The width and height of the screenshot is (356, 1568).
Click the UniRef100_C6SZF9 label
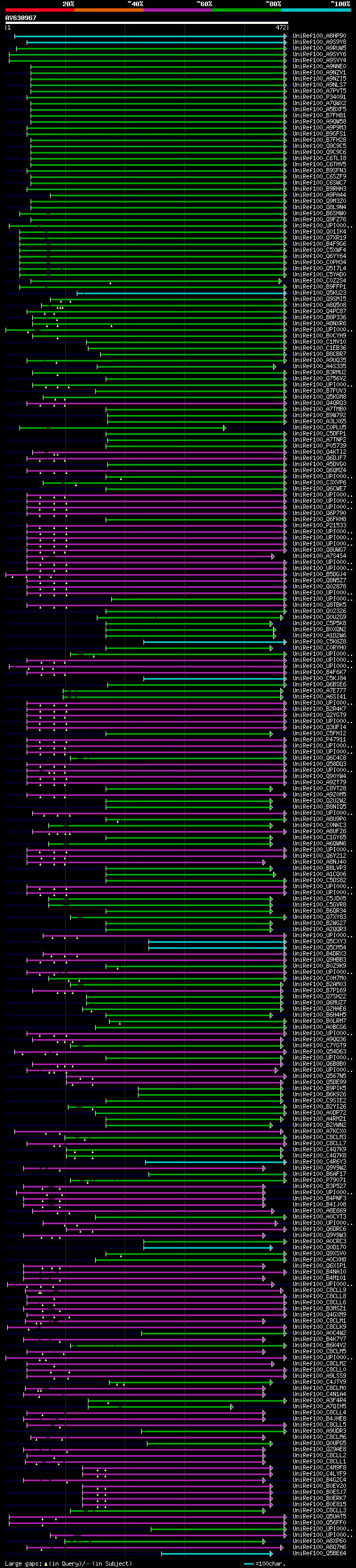(319, 176)
